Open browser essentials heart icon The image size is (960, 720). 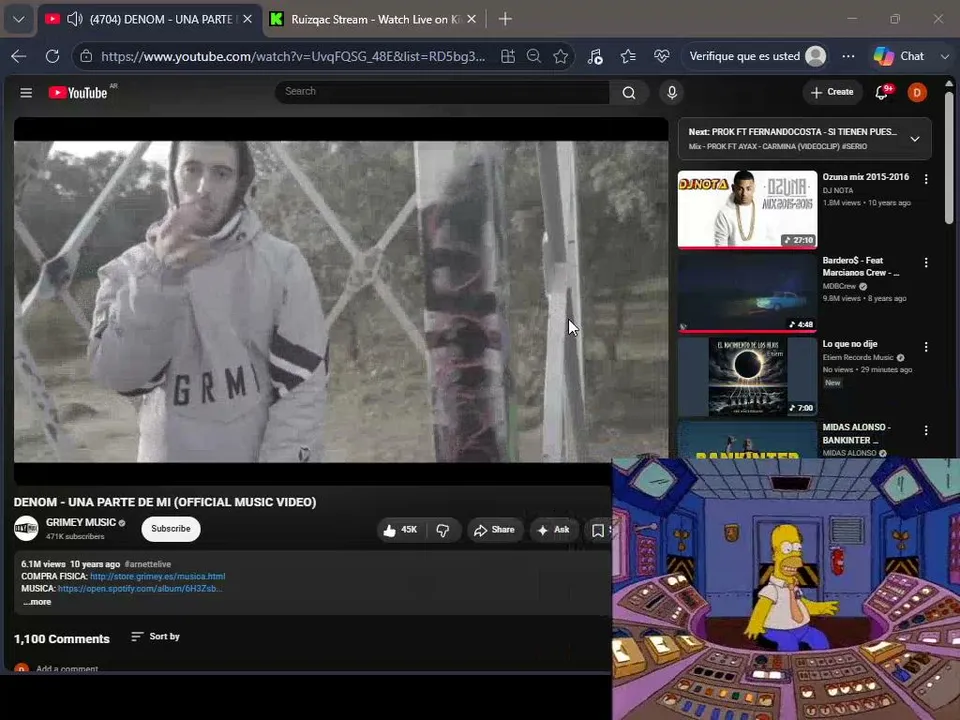tap(661, 56)
